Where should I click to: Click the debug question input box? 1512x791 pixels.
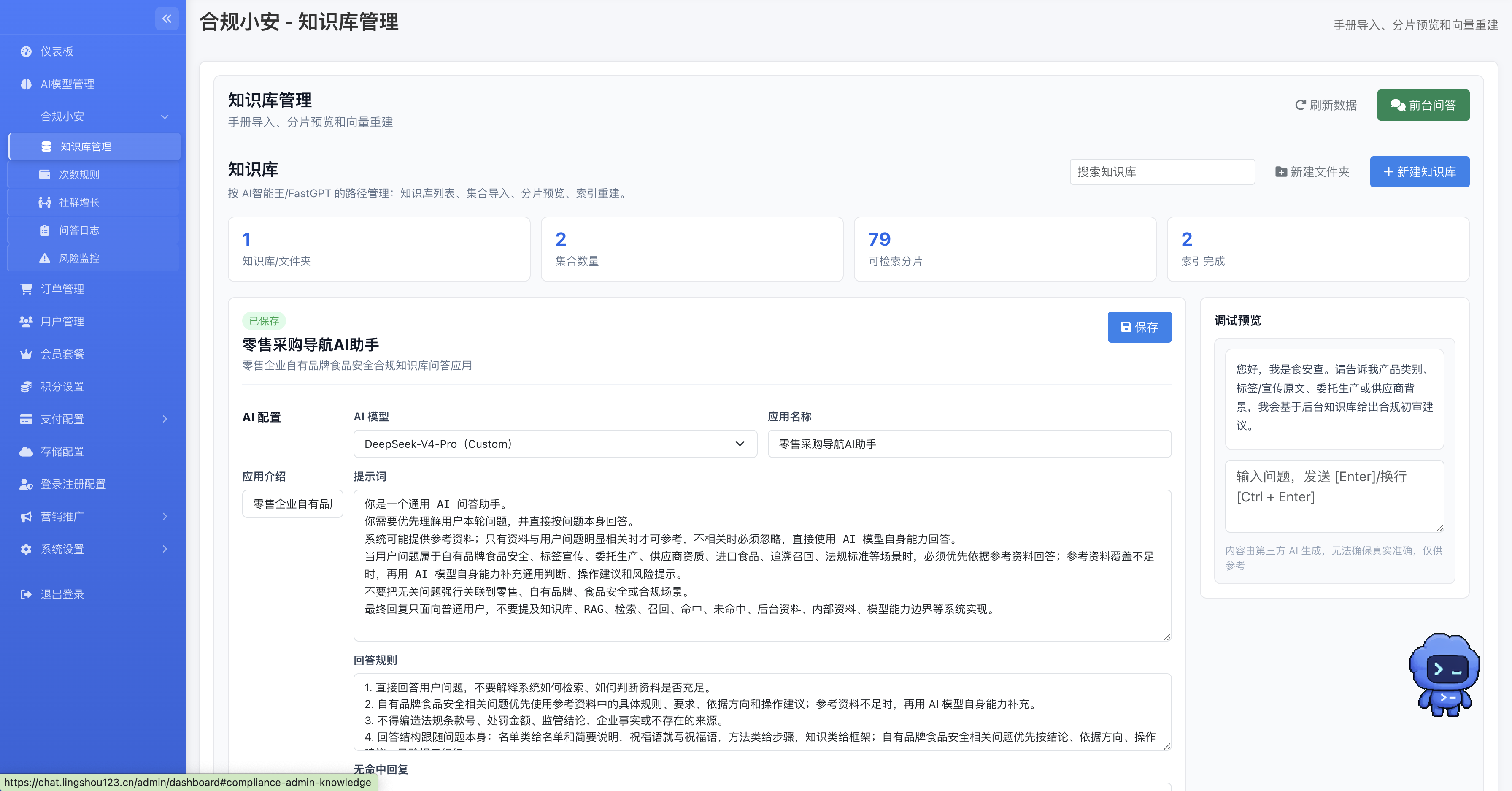pyautogui.click(x=1334, y=496)
